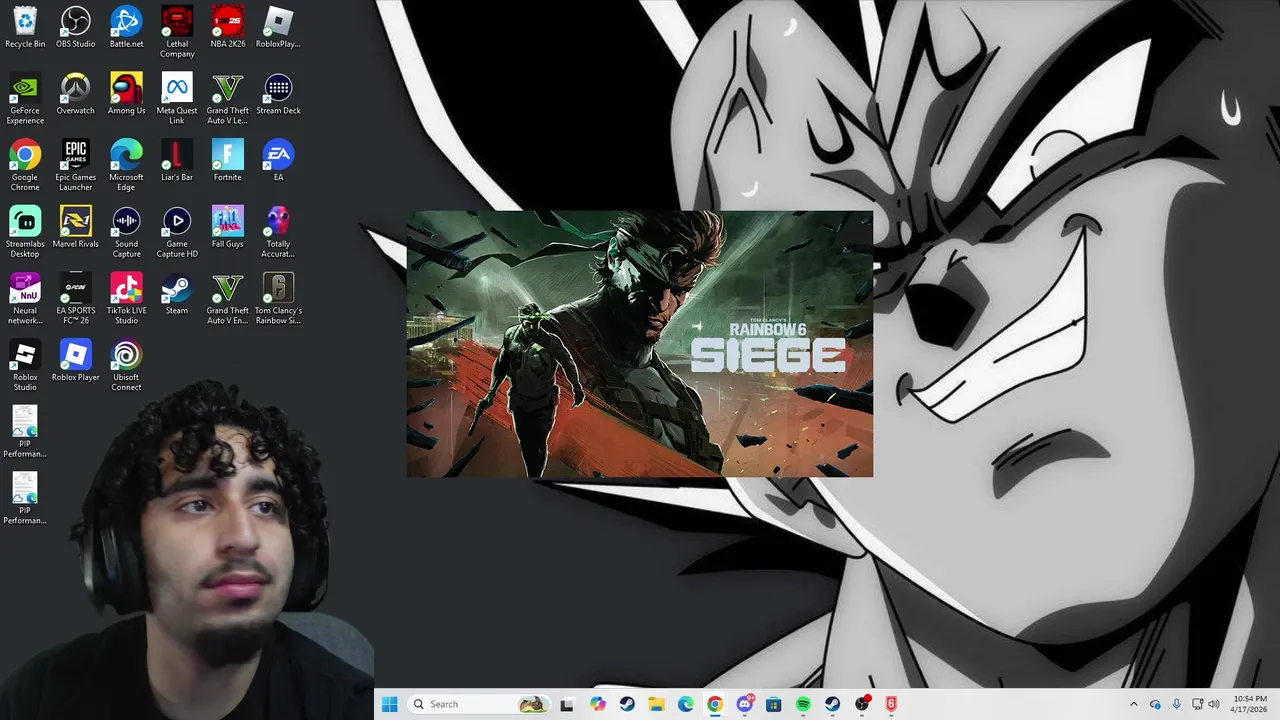Click the Game Capture HD icon
1280x720 pixels.
[x=177, y=232]
